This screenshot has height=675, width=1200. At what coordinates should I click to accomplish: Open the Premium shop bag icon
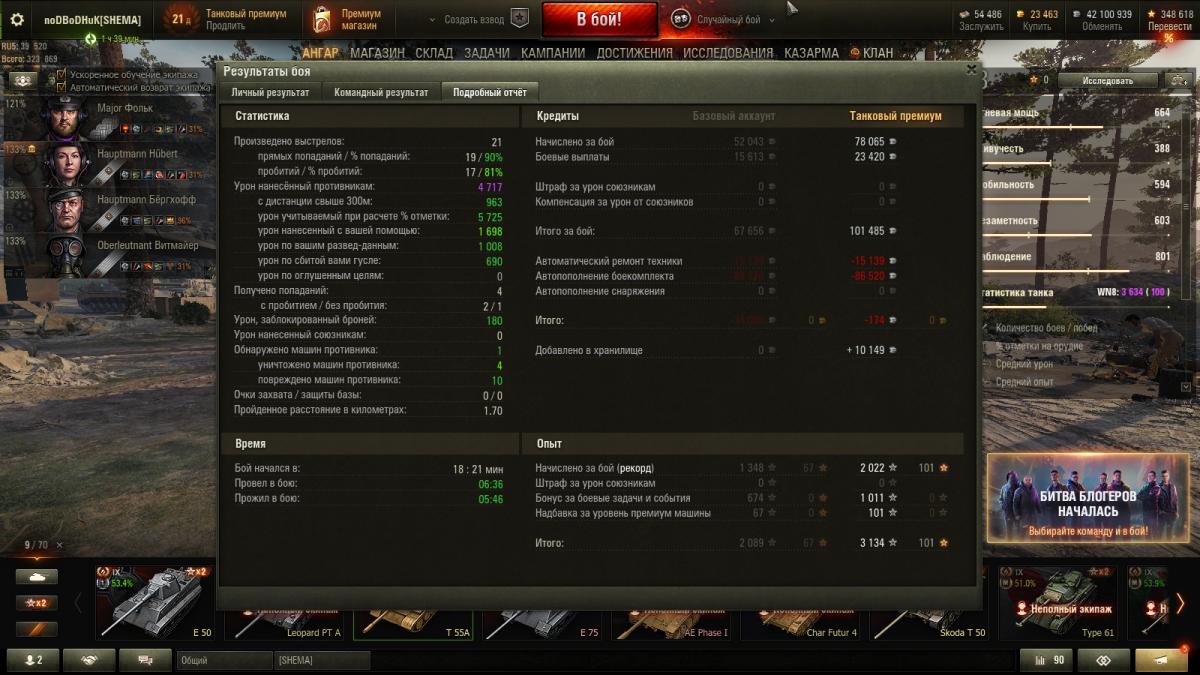(321, 19)
